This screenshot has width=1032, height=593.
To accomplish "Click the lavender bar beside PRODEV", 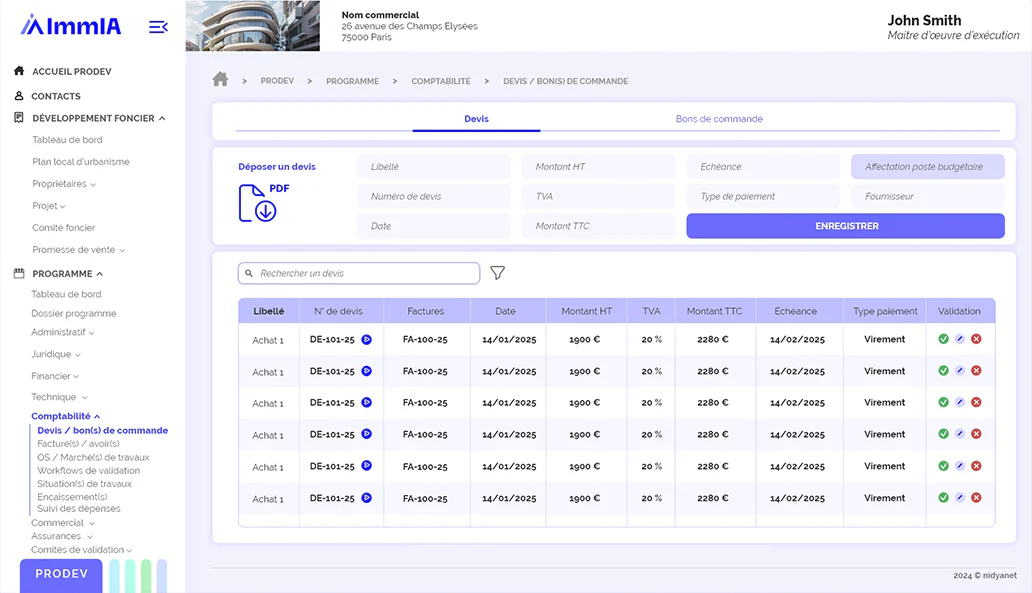I will pyautogui.click(x=162, y=576).
